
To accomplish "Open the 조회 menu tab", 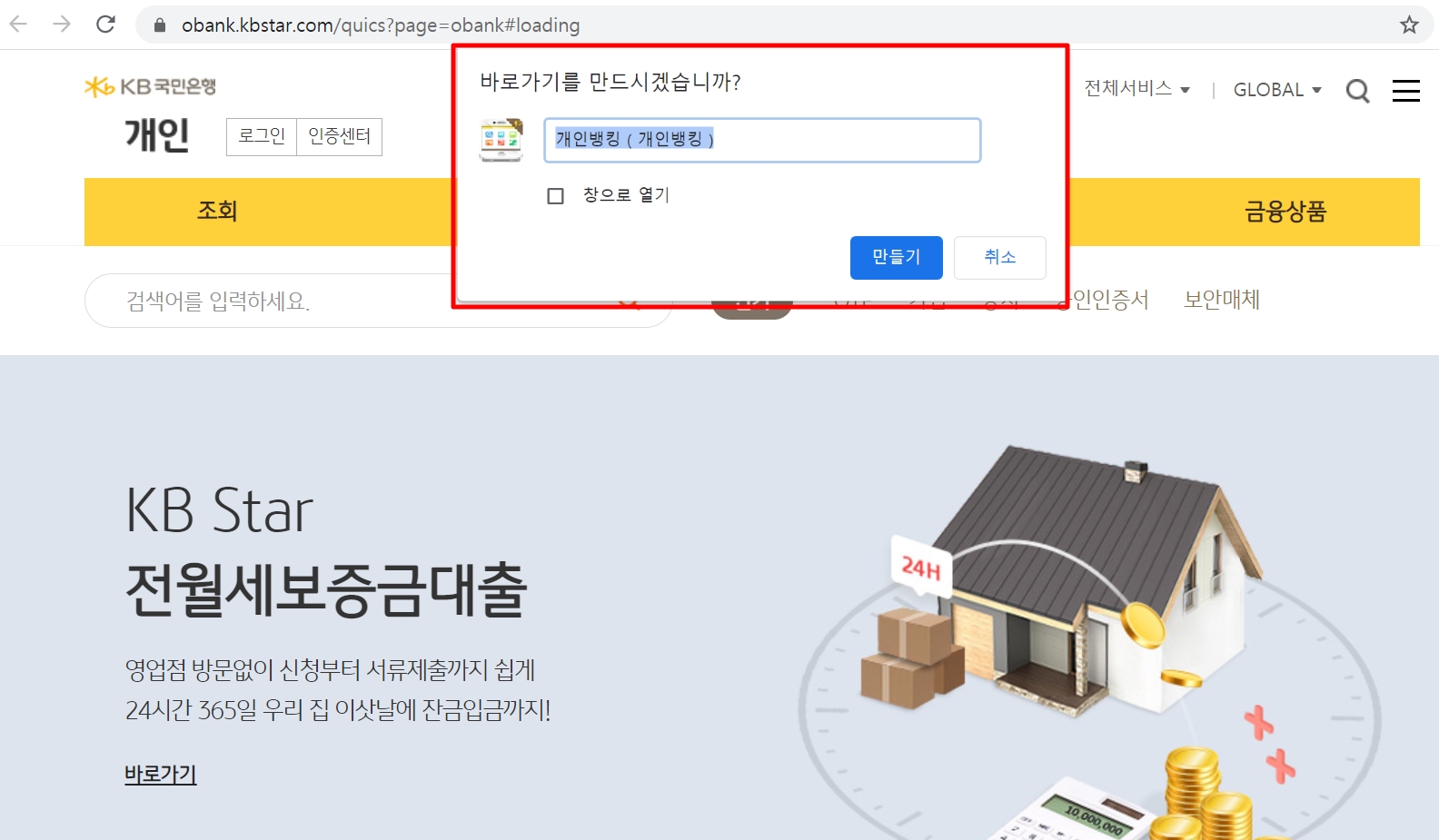I will (217, 212).
